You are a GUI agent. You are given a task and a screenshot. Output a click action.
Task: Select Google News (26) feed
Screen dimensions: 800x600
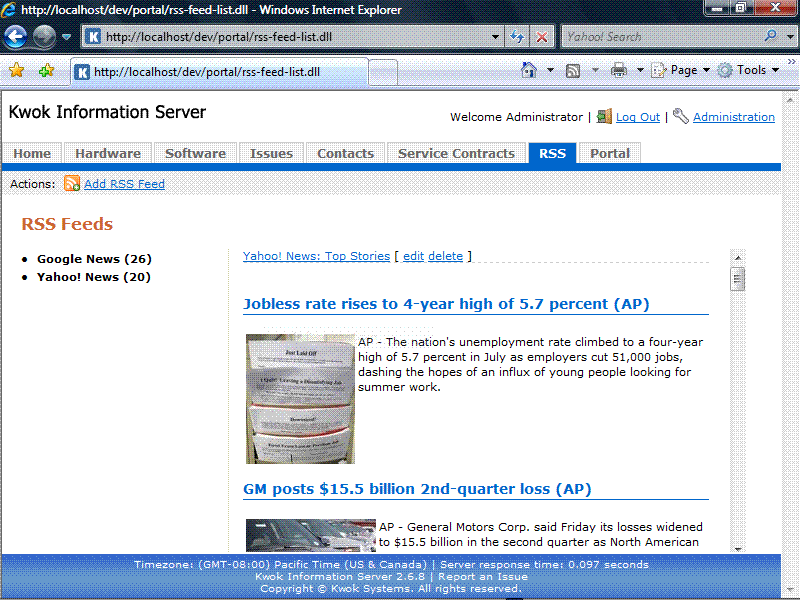tap(94, 259)
